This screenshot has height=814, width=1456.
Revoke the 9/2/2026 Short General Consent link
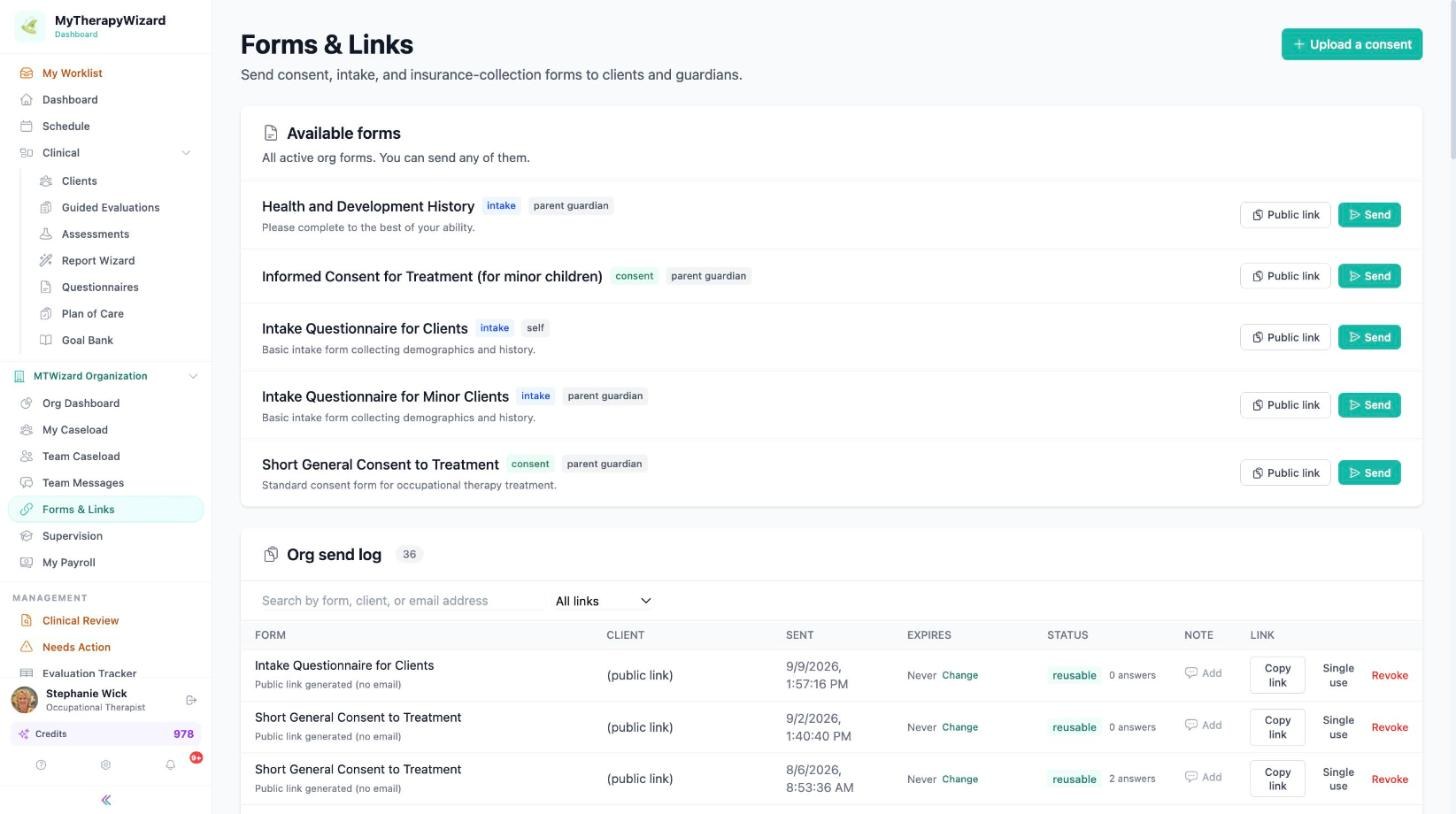1389,727
